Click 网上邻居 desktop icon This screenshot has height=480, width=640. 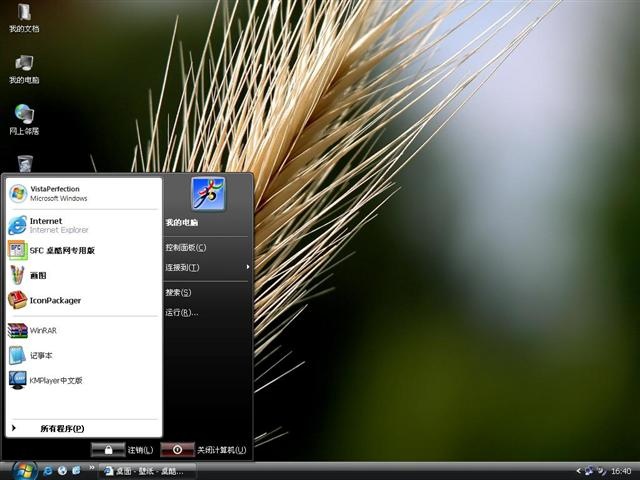(x=24, y=118)
